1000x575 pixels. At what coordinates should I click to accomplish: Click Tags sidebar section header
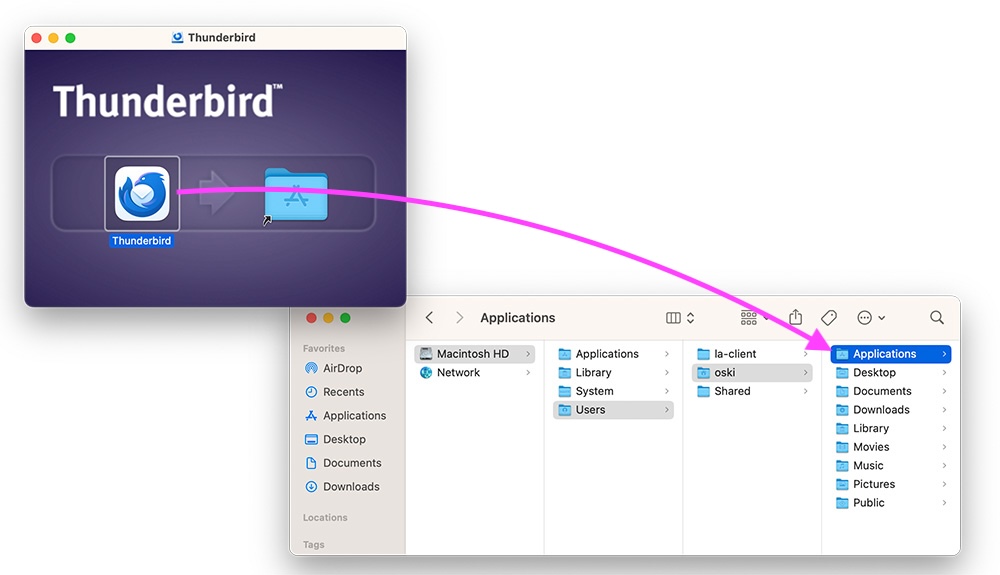[x=314, y=544]
